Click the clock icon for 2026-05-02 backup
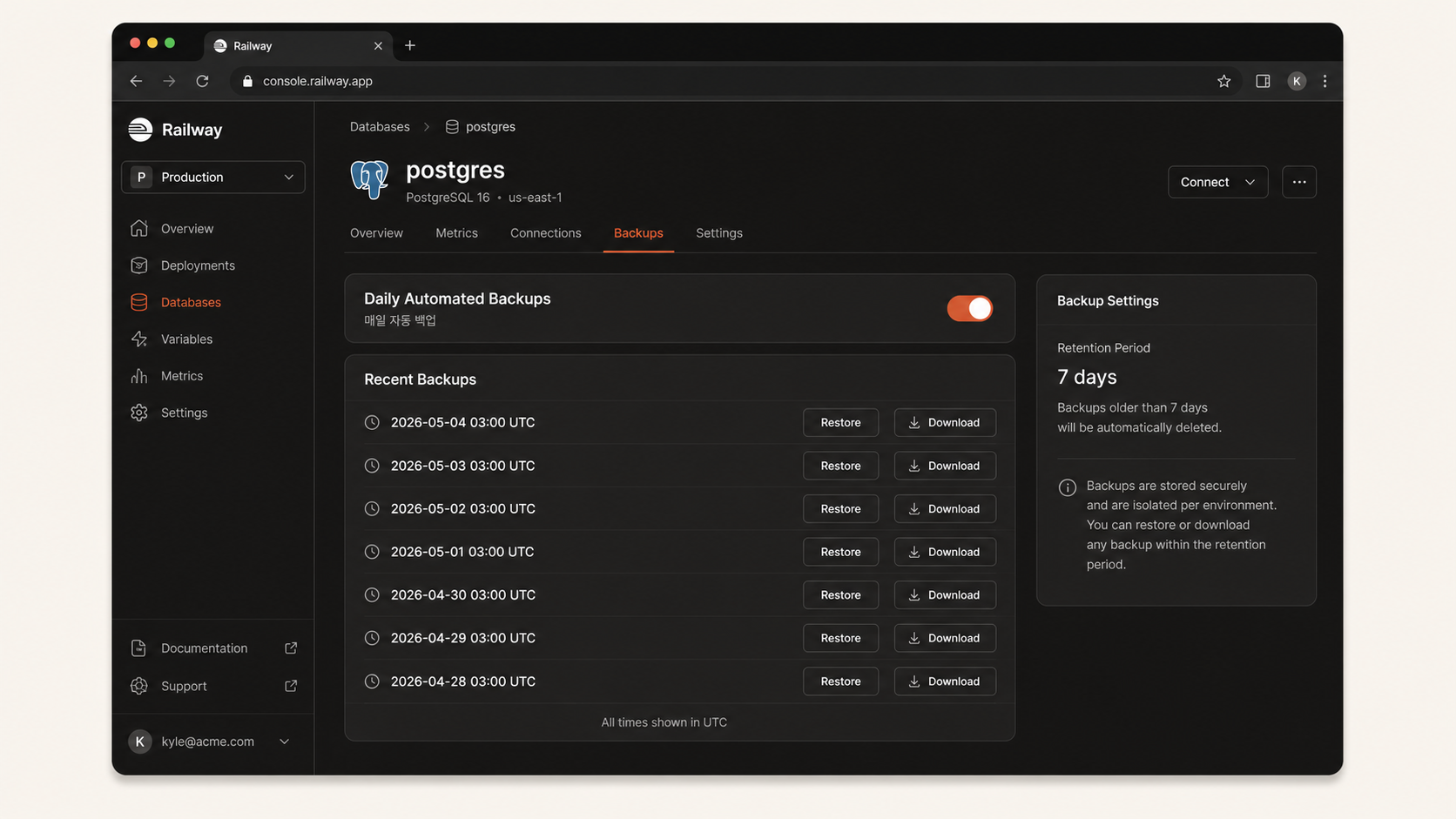 click(372, 508)
